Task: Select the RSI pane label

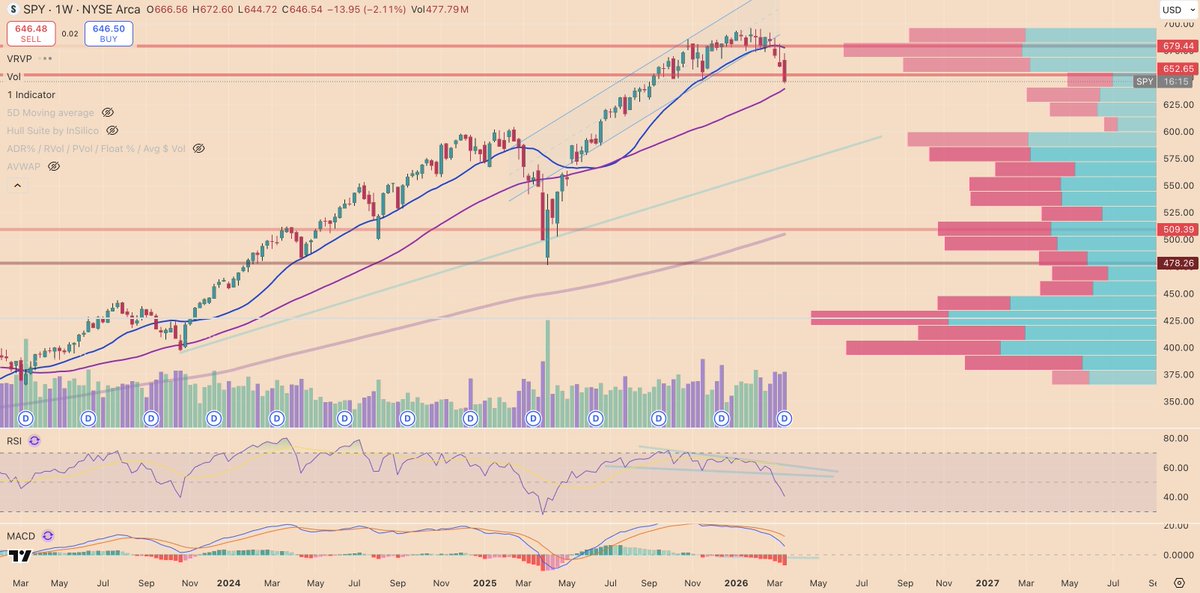Action: point(14,440)
